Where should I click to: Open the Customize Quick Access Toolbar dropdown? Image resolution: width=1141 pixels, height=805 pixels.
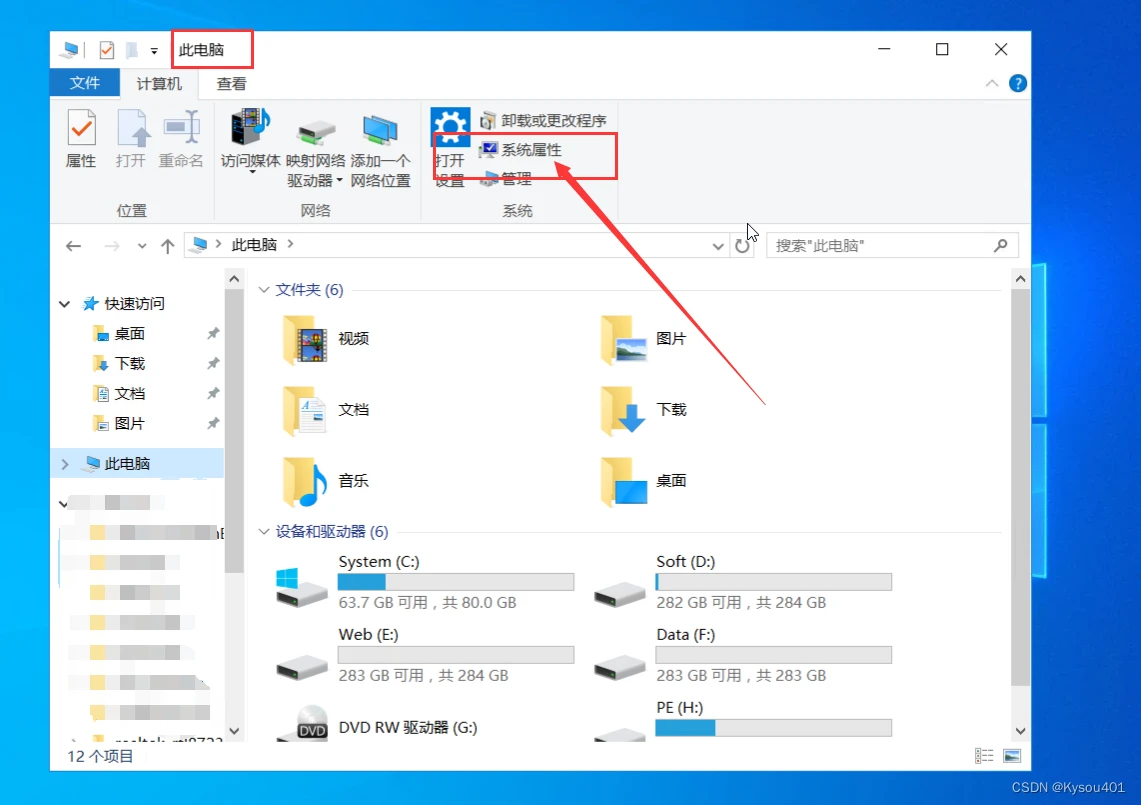click(154, 51)
